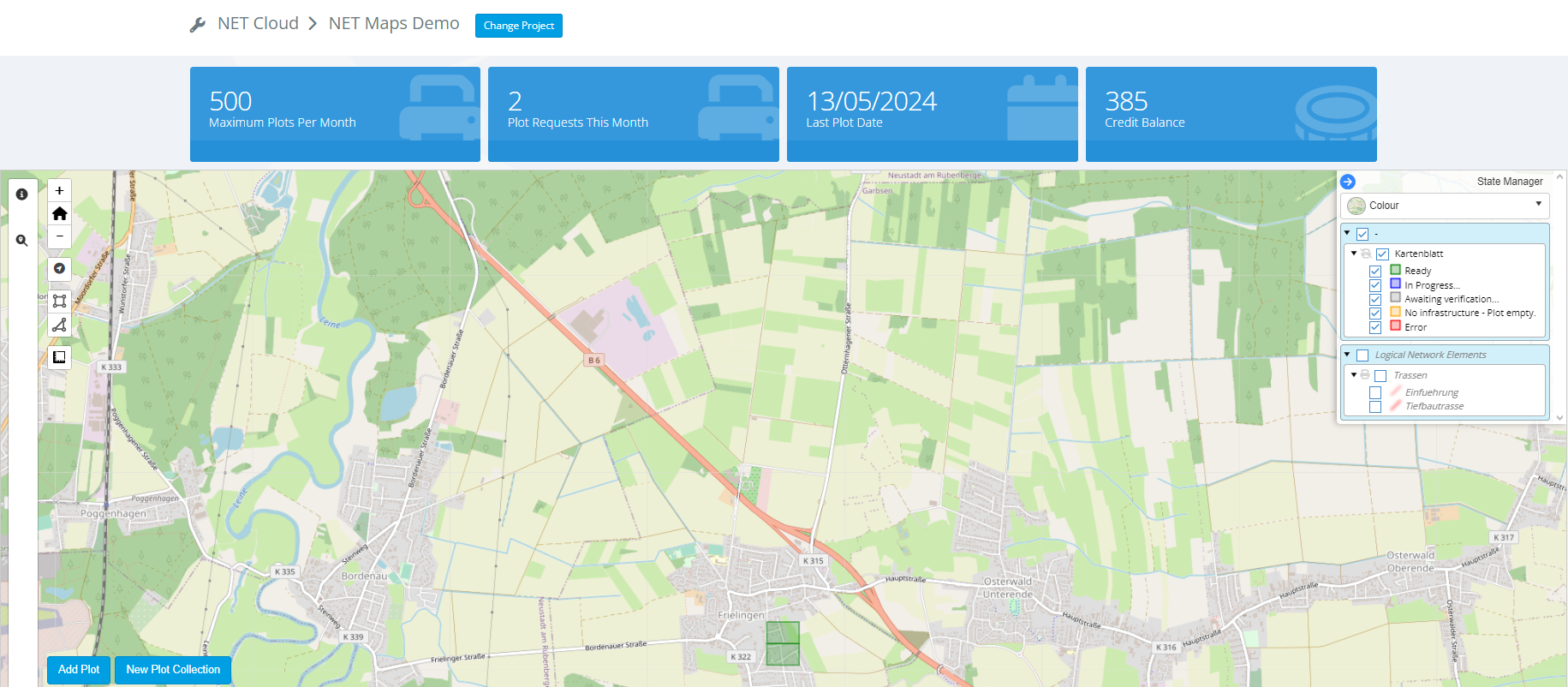Image resolution: width=1568 pixels, height=687 pixels.
Task: Zoom out with the minus button
Action: [x=59, y=236]
